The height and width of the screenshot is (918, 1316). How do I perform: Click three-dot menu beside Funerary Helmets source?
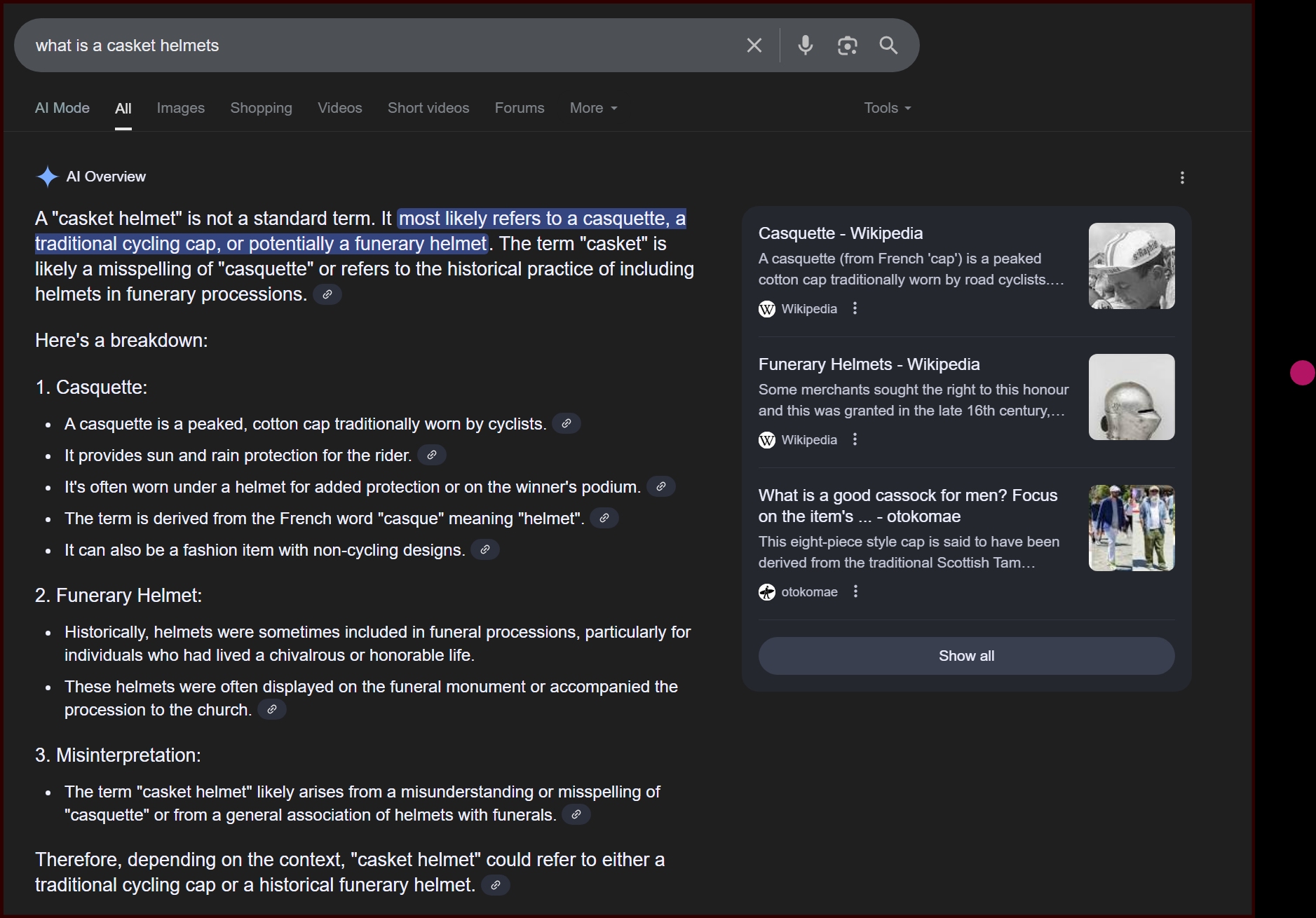point(855,439)
